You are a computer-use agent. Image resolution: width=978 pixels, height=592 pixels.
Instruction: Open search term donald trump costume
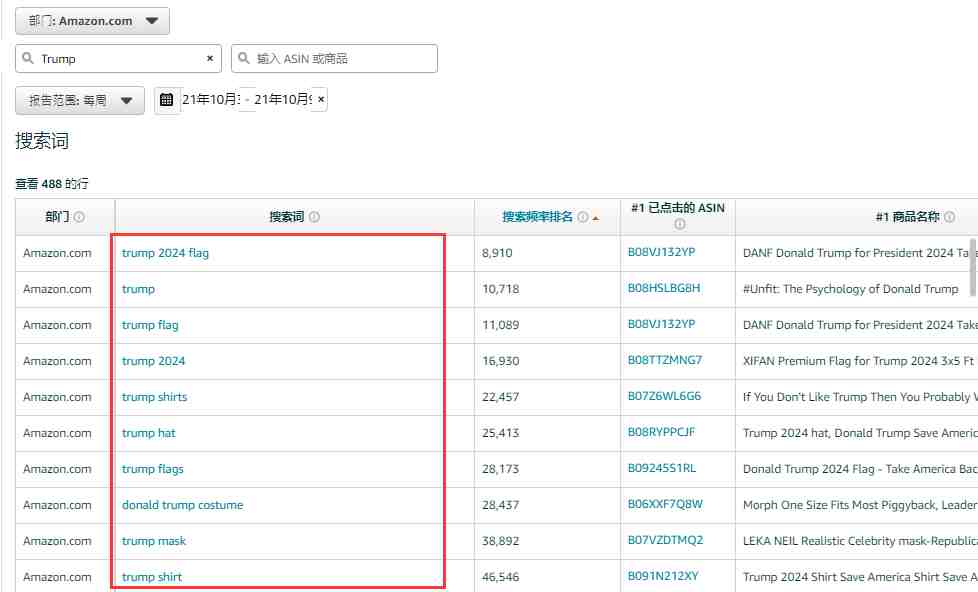click(183, 505)
